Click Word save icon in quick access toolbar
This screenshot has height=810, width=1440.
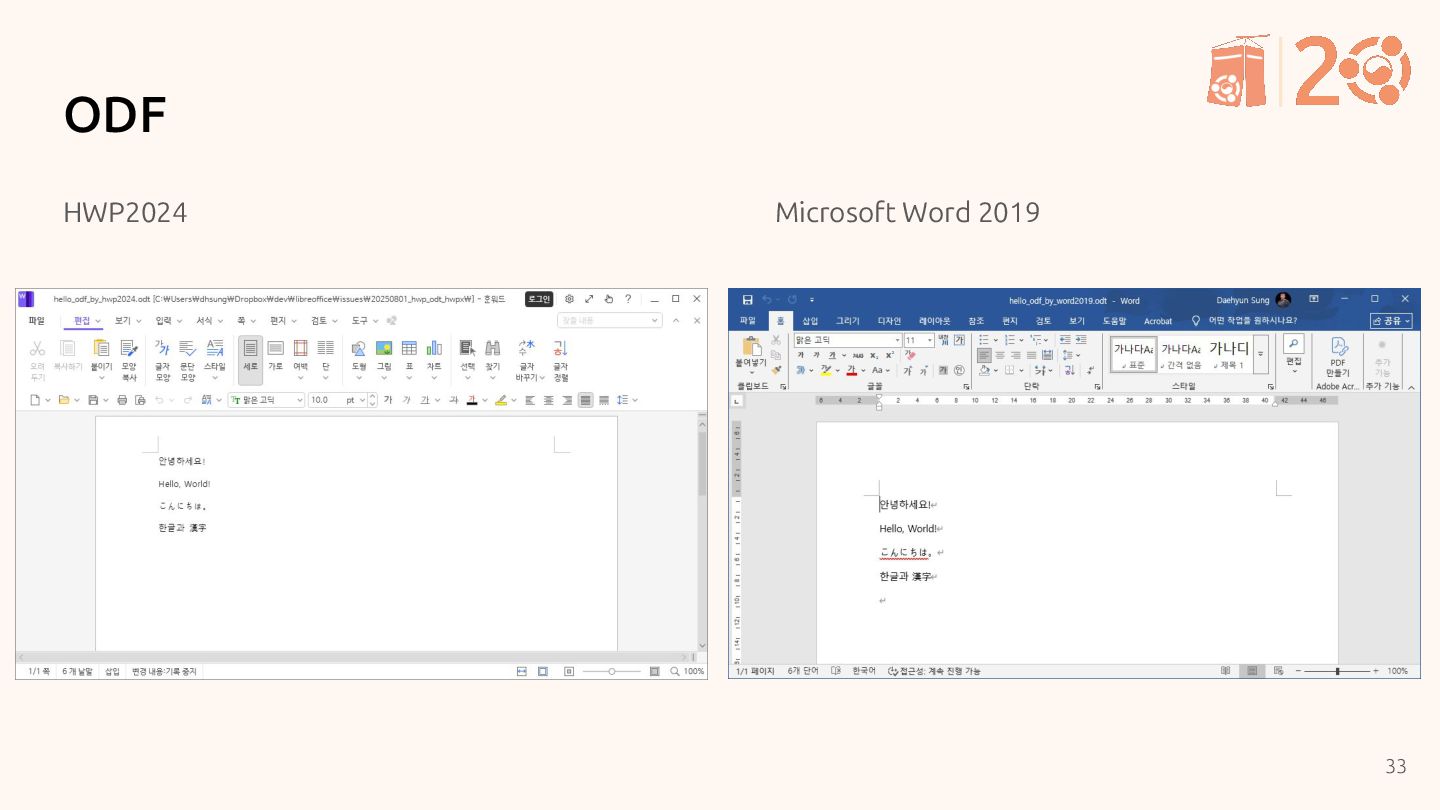[747, 299]
